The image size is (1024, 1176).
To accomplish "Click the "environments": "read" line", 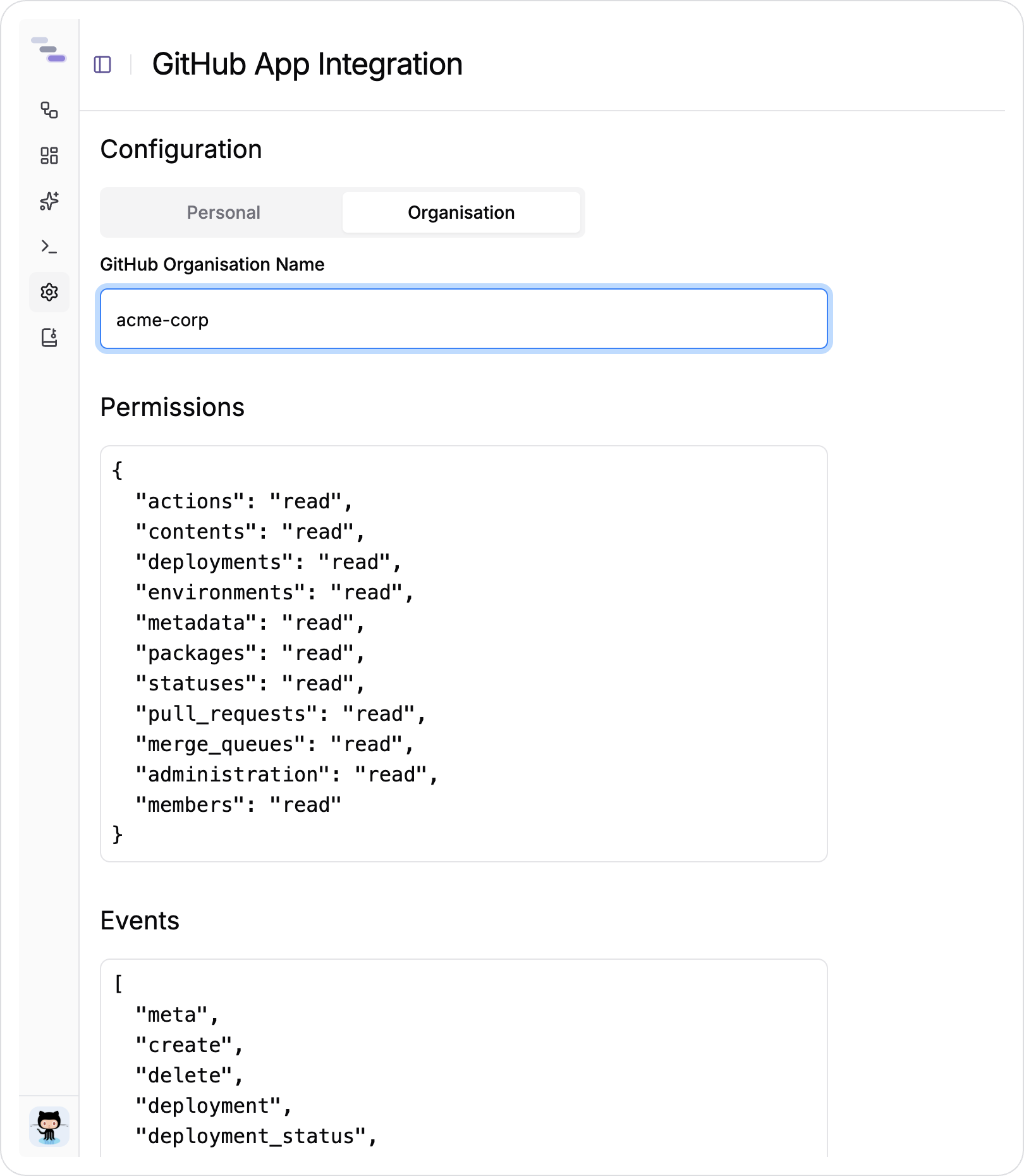I will pos(274,592).
